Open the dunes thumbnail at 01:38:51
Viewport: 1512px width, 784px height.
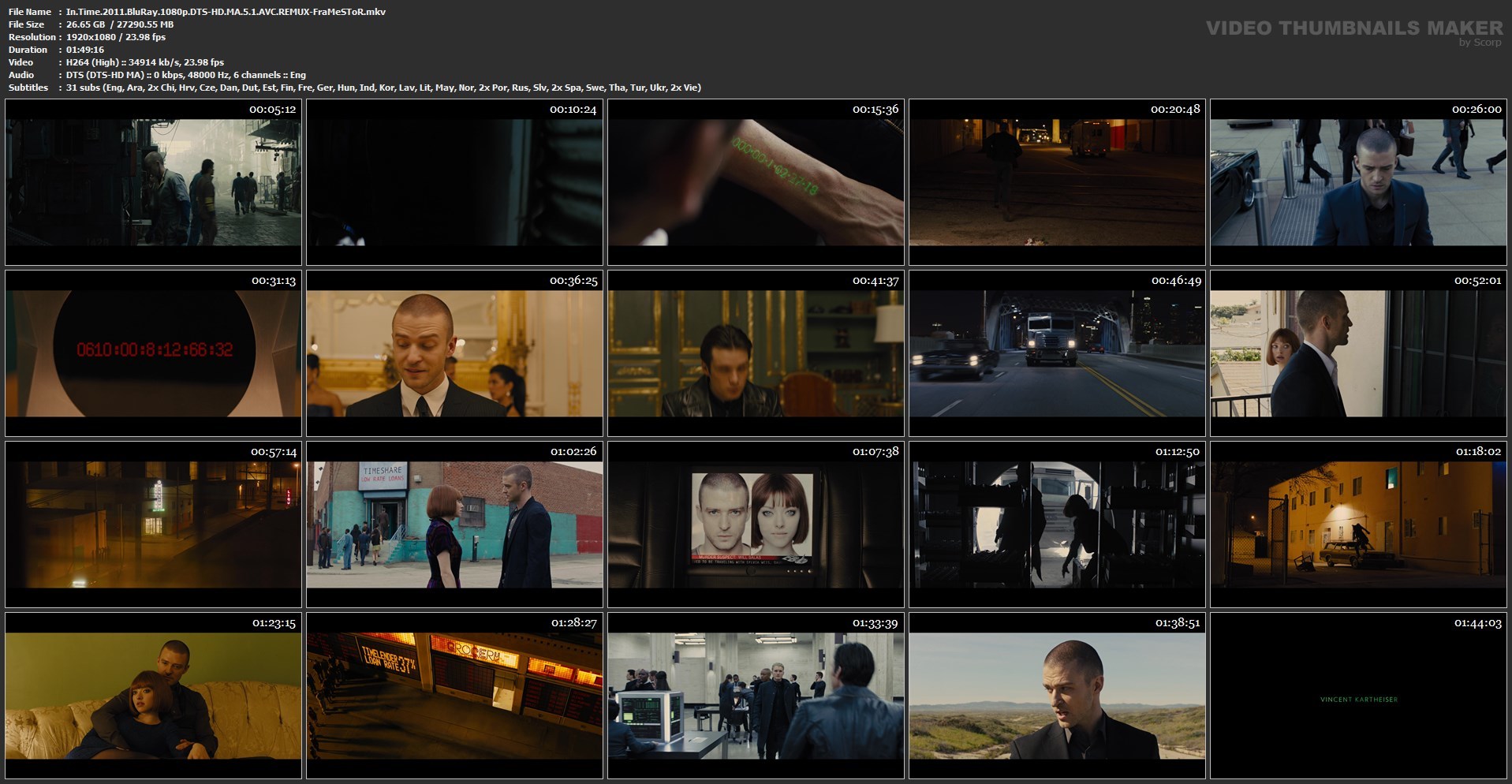pyautogui.click(x=1057, y=696)
